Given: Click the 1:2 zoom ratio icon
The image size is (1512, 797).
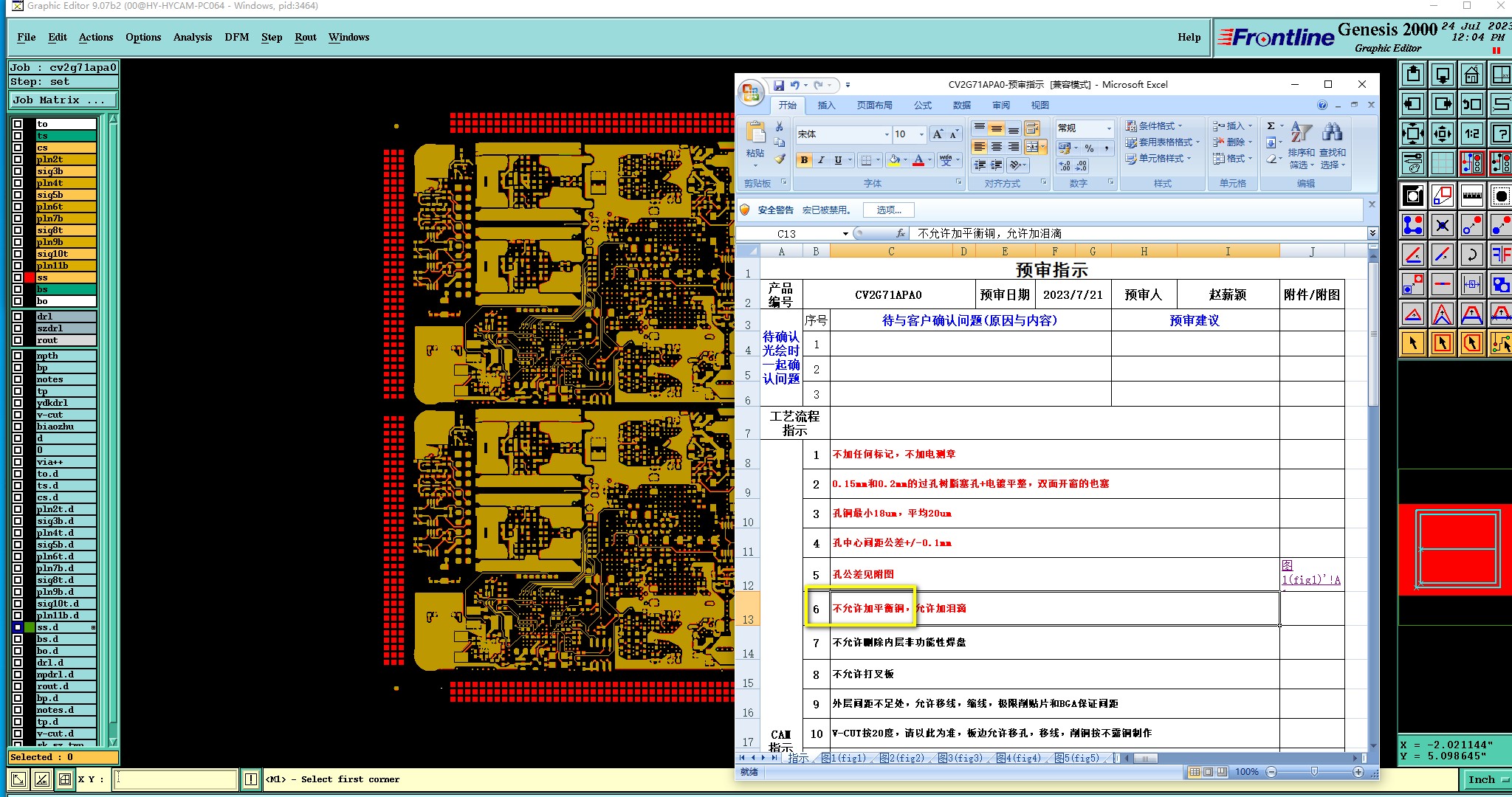Looking at the screenshot, I should (x=1471, y=134).
